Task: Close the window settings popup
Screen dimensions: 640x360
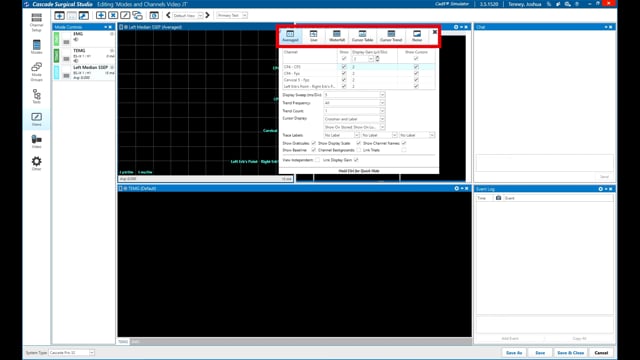Action: point(435,32)
